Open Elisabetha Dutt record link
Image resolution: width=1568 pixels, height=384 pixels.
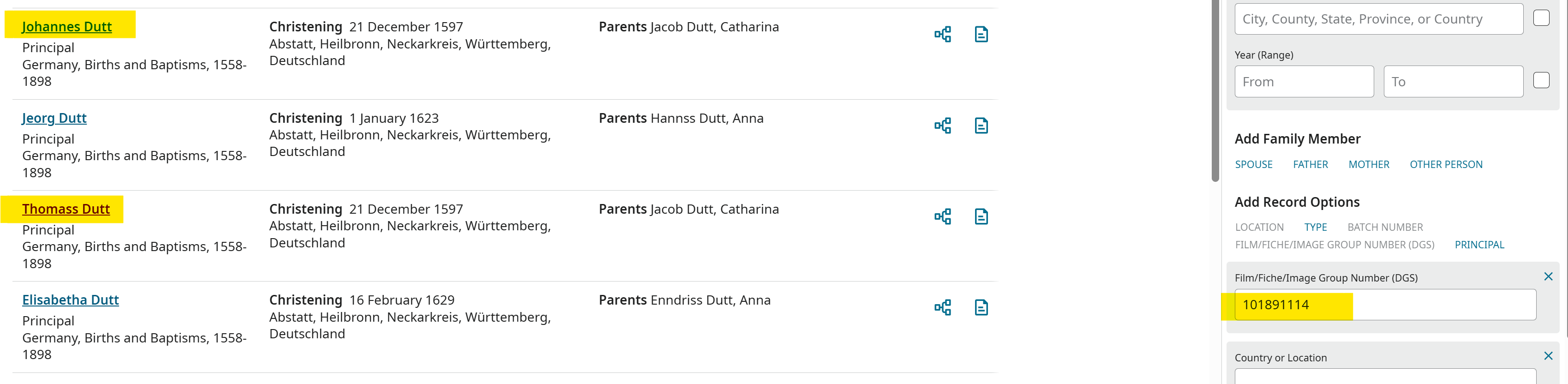71,300
